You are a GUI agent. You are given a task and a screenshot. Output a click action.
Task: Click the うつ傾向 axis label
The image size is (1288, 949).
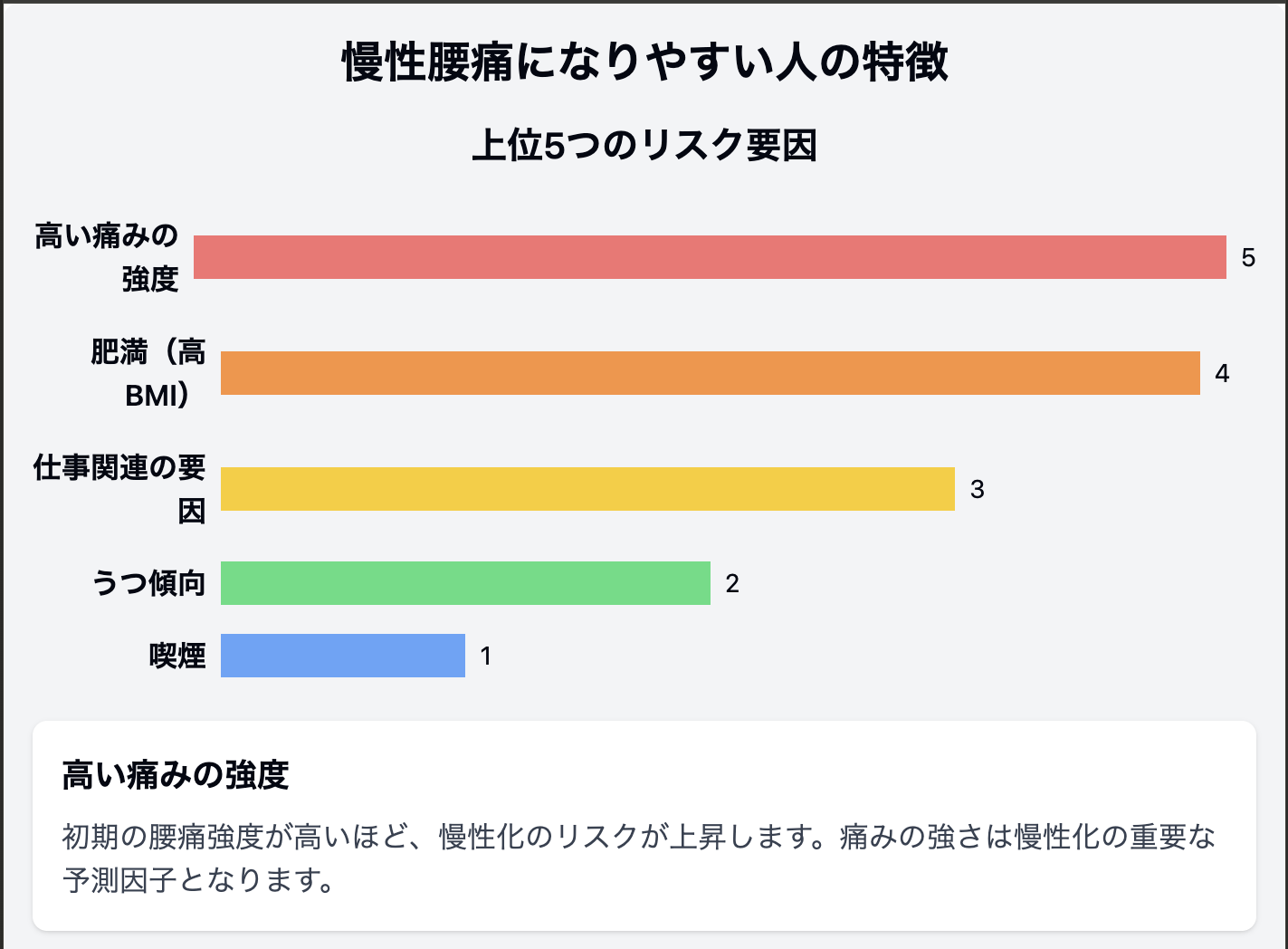[148, 583]
